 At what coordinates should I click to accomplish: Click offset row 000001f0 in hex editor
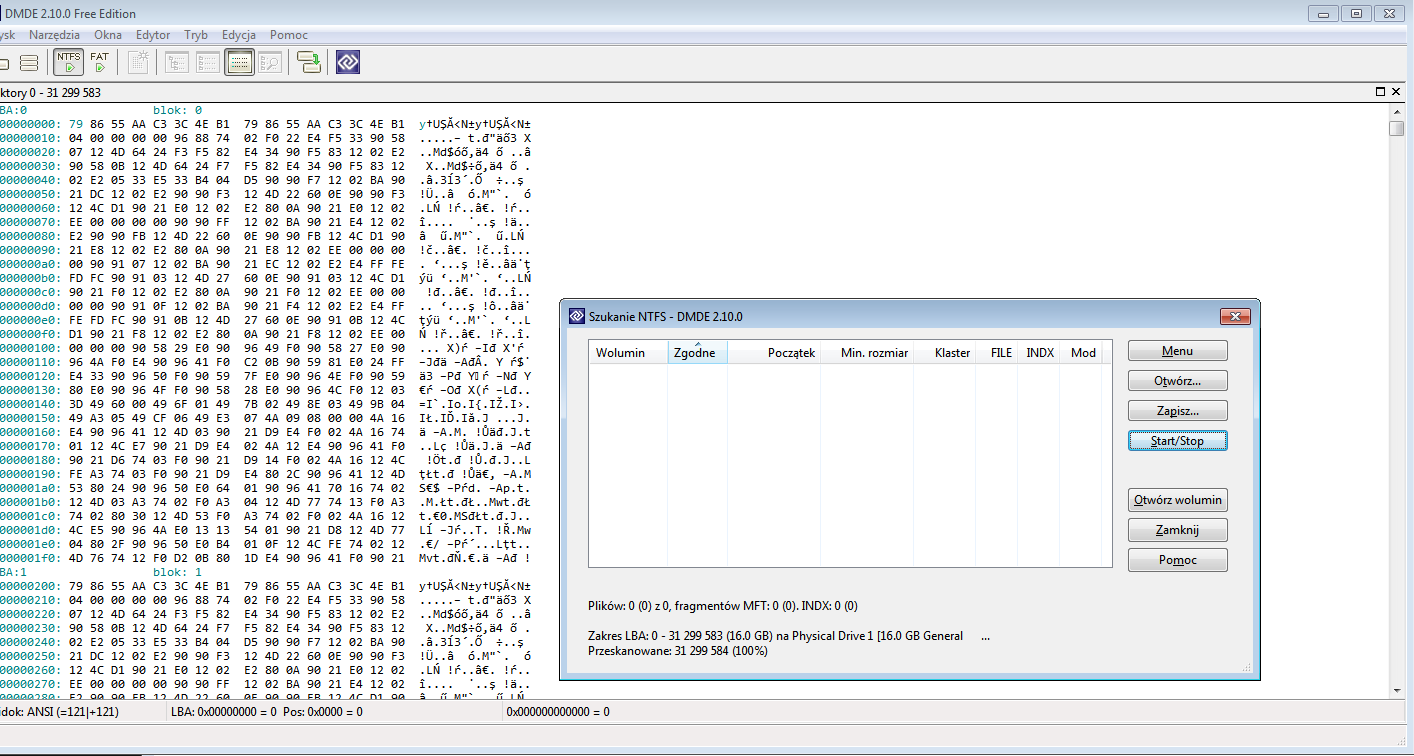[x=265, y=558]
